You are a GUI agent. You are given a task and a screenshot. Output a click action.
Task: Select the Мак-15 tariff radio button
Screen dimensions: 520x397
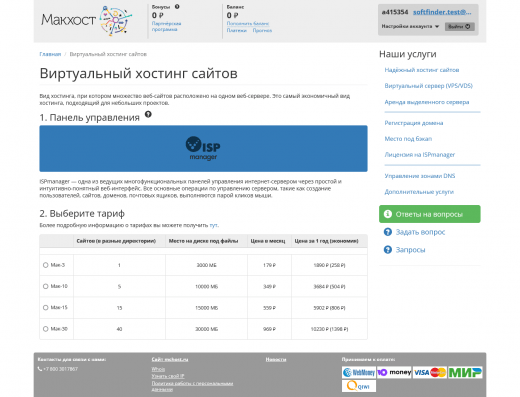pos(46,308)
